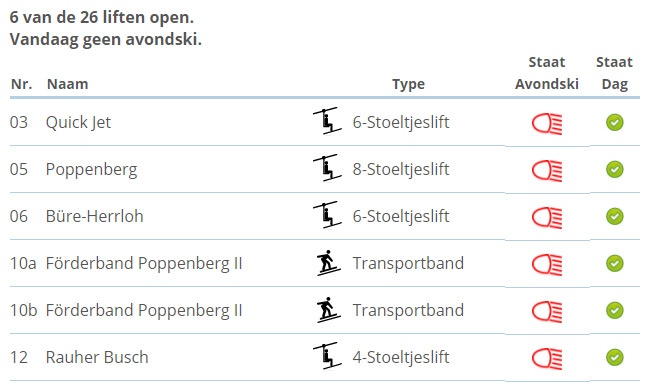Click green day-status checkmark for Poppenberg
Screen dimensions: 657x384
click(x=614, y=169)
